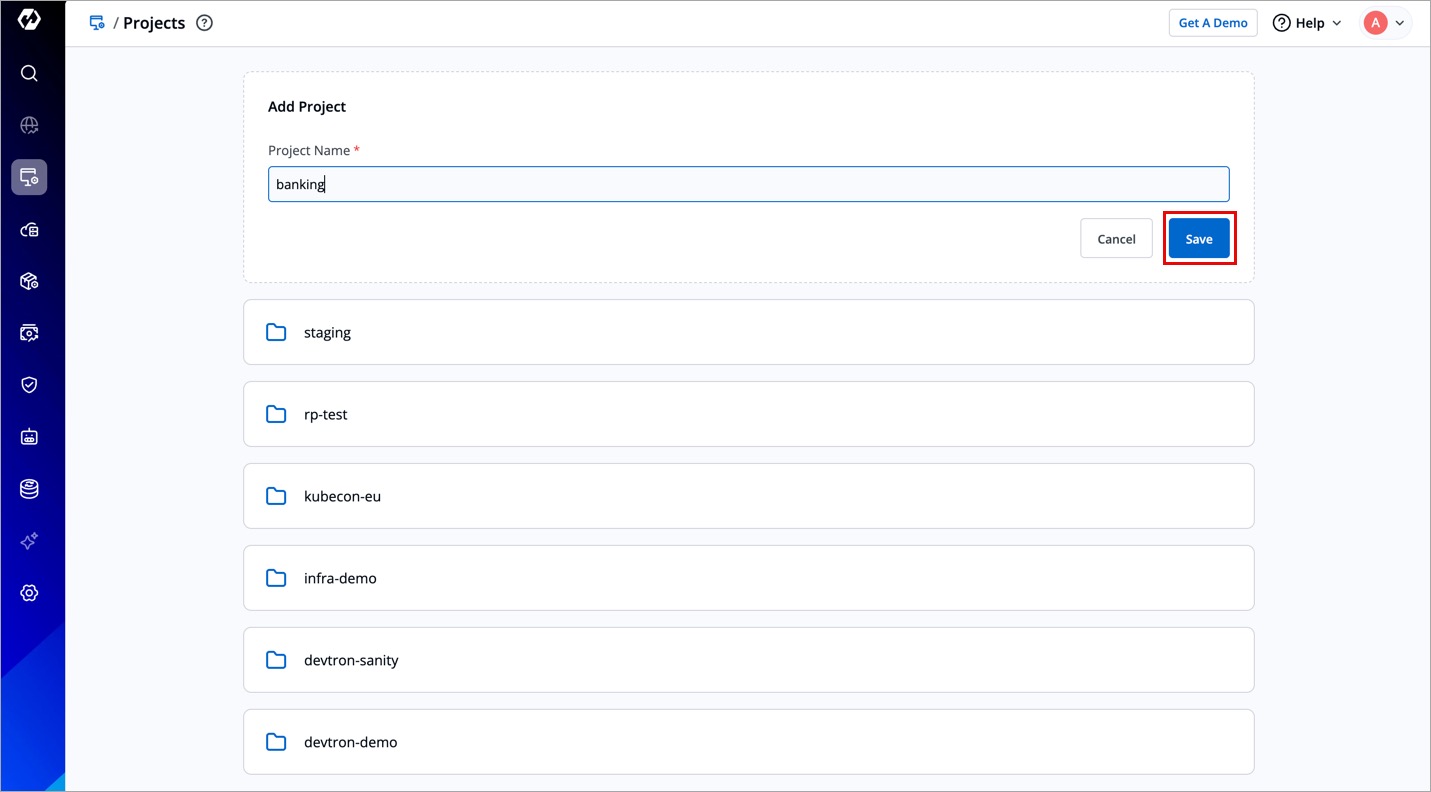This screenshot has width=1431, height=792.
Task: Click the Devtron logo in sidebar
Action: point(29,21)
